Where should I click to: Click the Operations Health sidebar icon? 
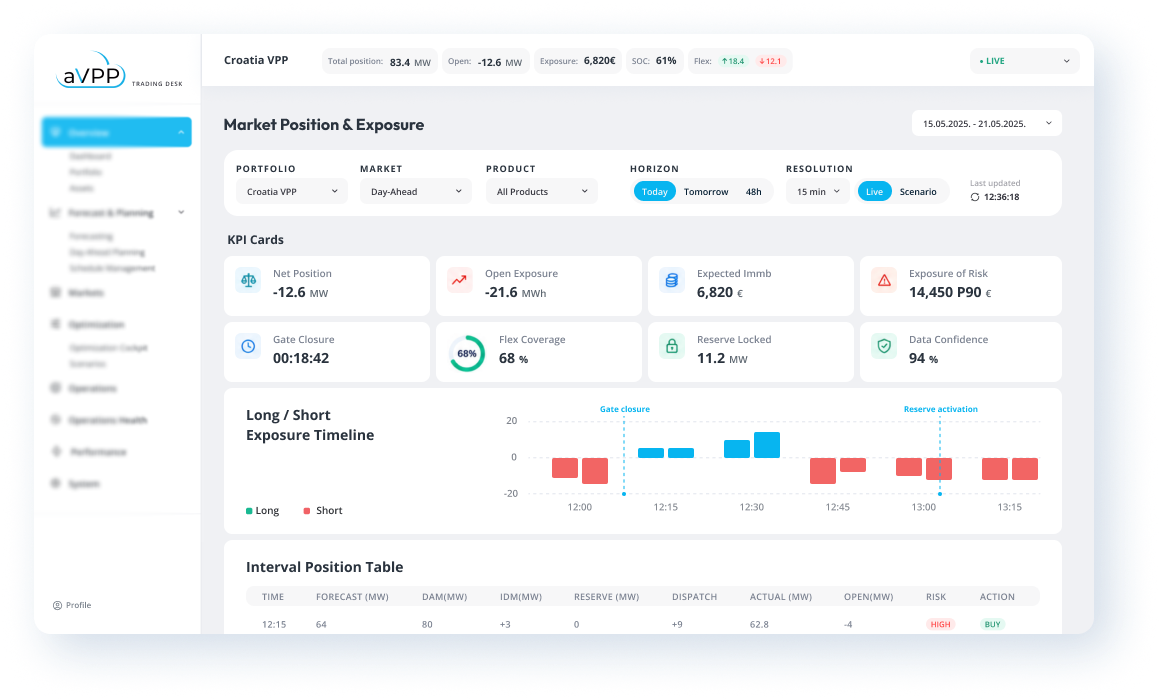pyautogui.click(x=55, y=420)
